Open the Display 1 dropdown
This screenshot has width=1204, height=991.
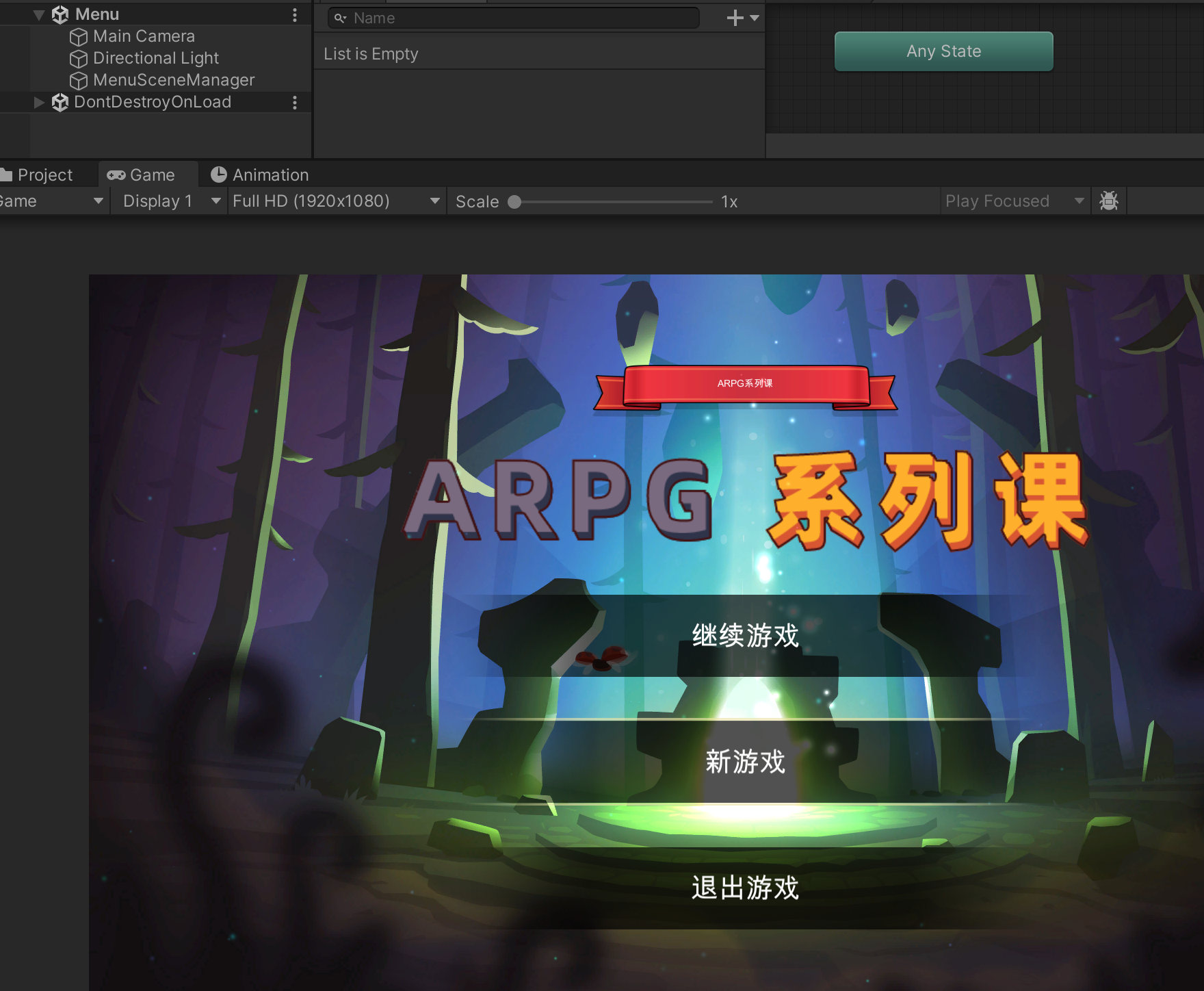(x=170, y=201)
